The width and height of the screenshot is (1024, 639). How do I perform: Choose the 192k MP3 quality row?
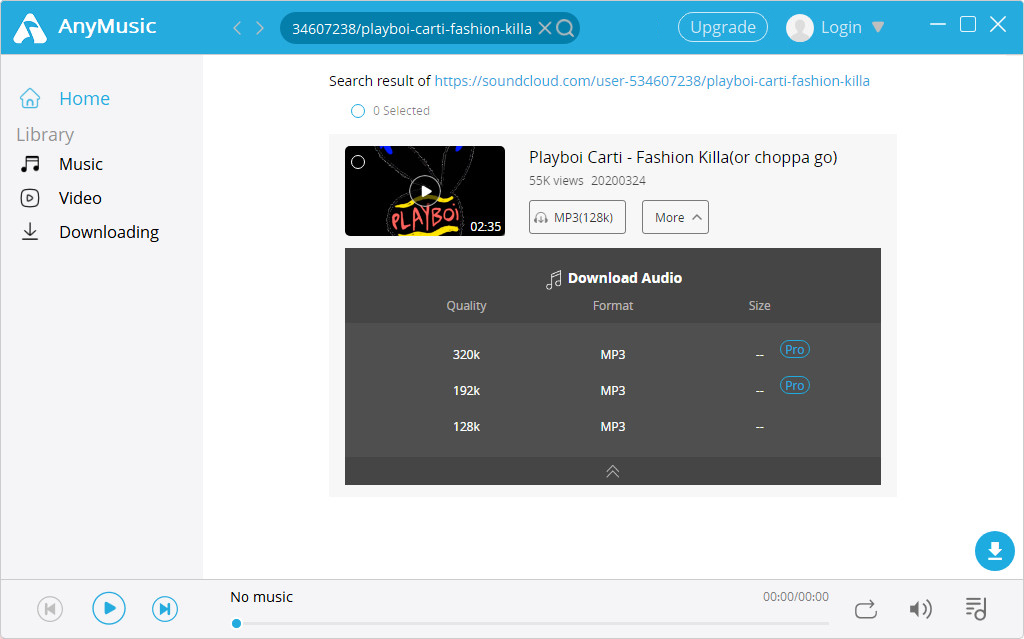coord(613,390)
